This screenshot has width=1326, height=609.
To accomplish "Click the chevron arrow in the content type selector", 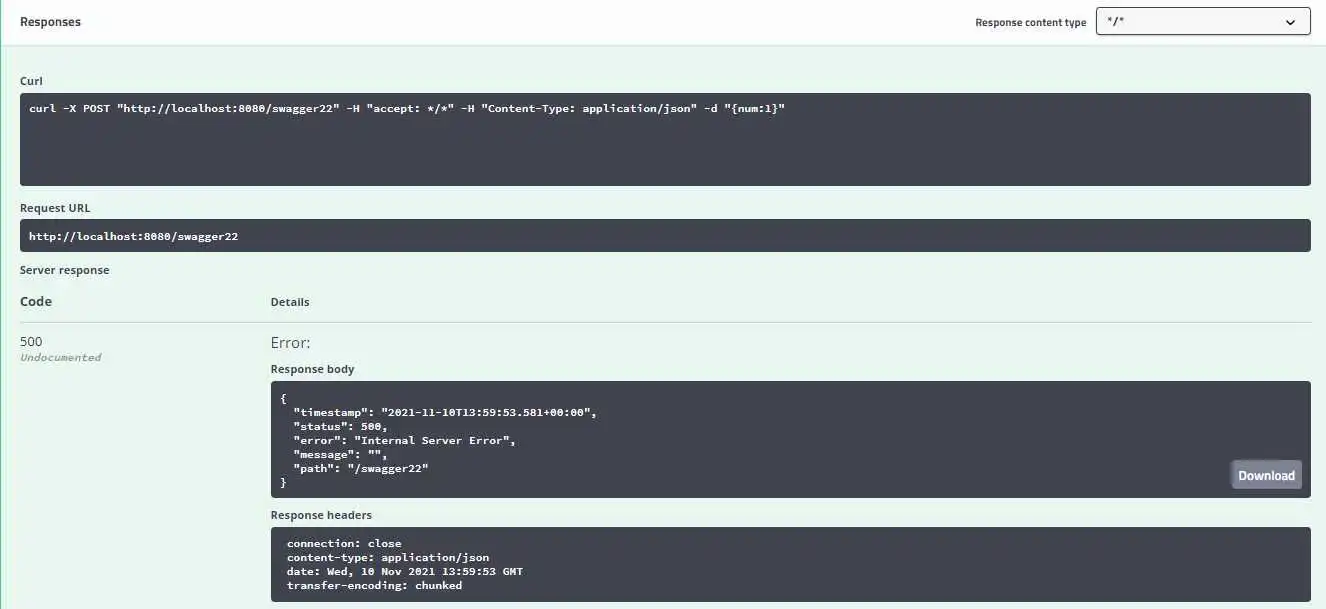I will click(1289, 22).
